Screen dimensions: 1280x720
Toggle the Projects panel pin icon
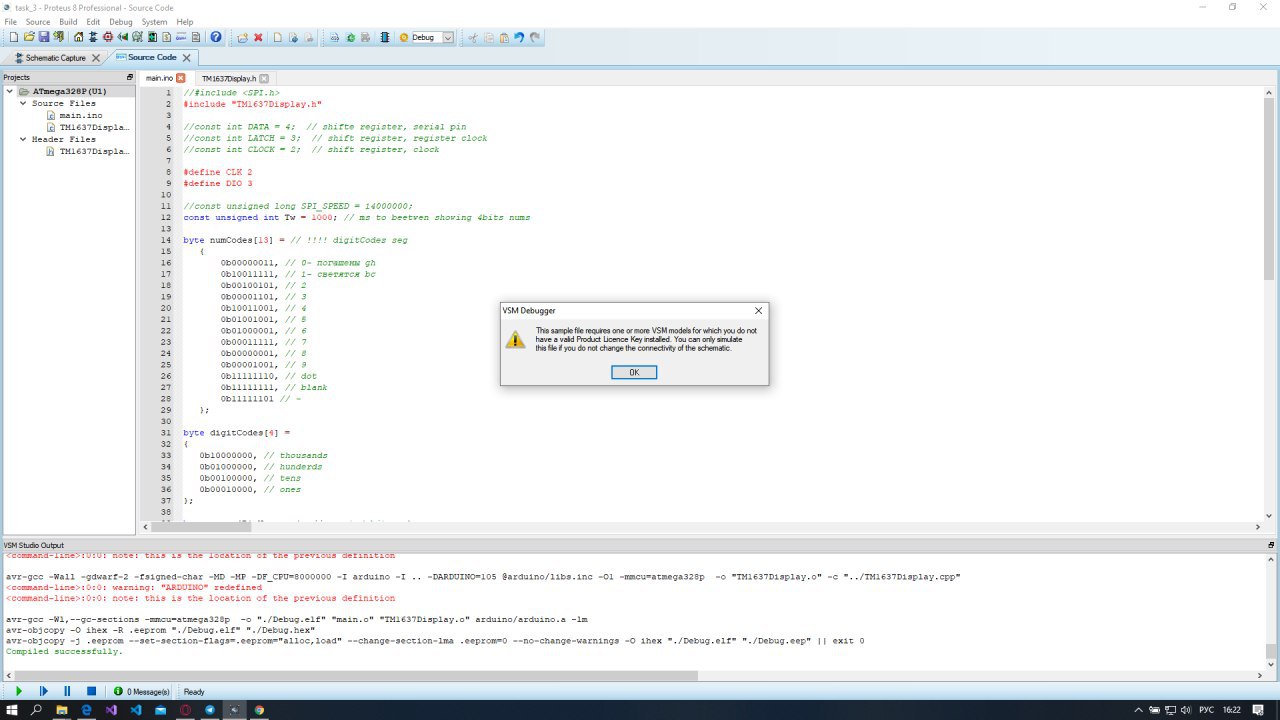pos(129,77)
